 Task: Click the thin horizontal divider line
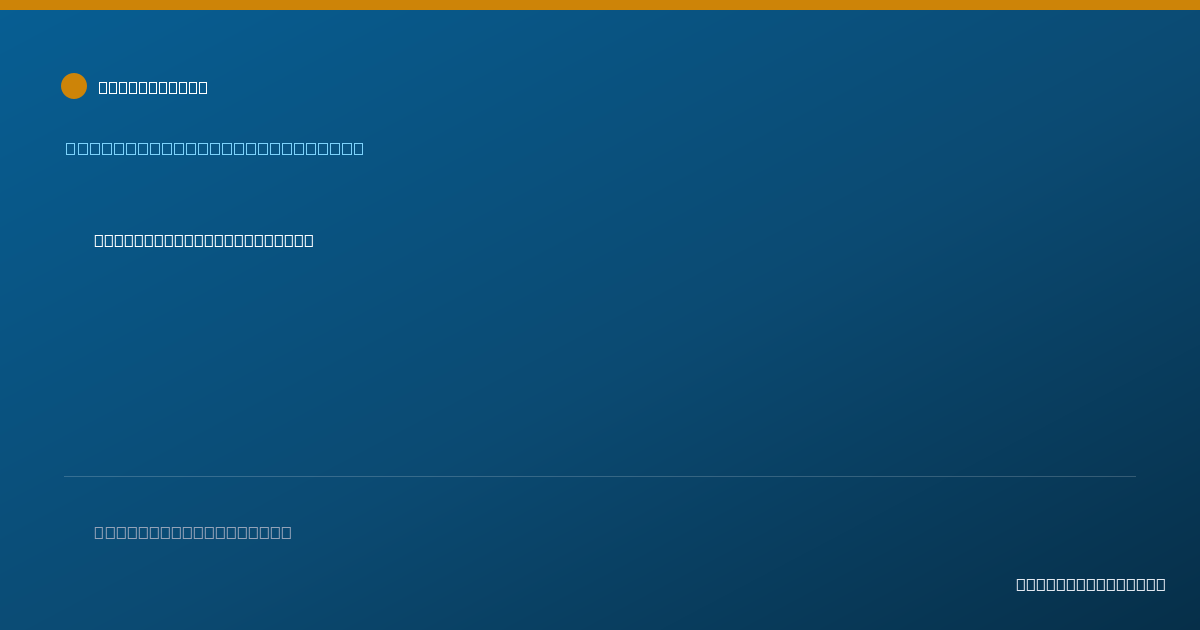[600, 476]
